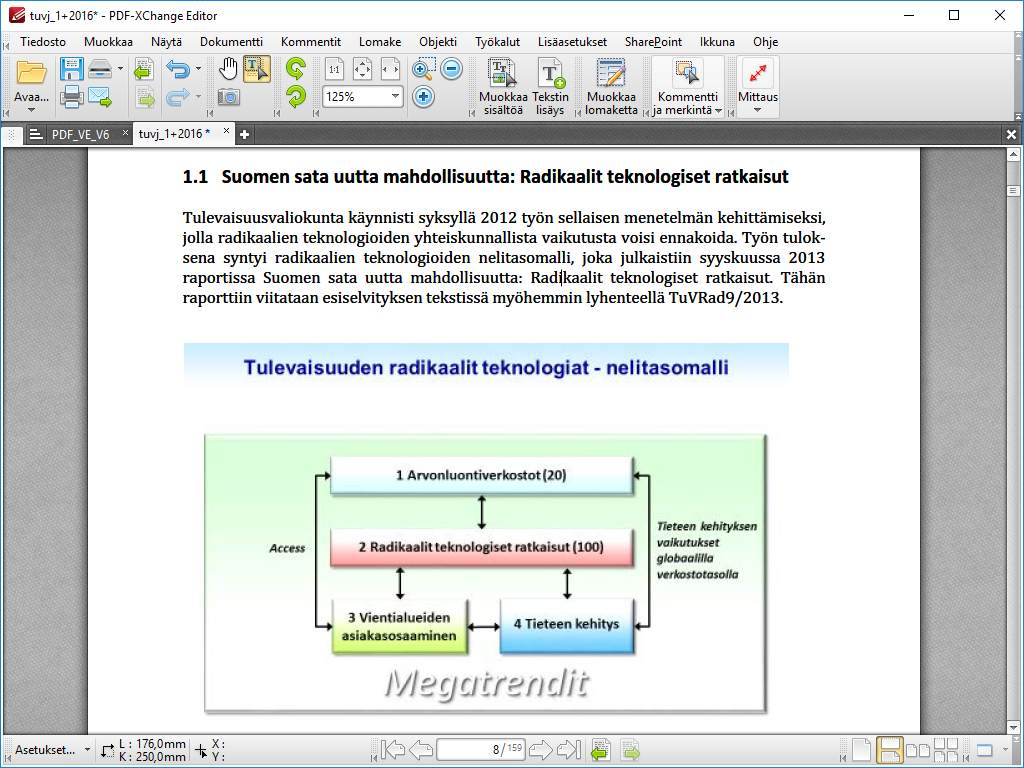Switch to the PDF_VE_V6 document tab
The image size is (1024, 768).
click(x=80, y=135)
